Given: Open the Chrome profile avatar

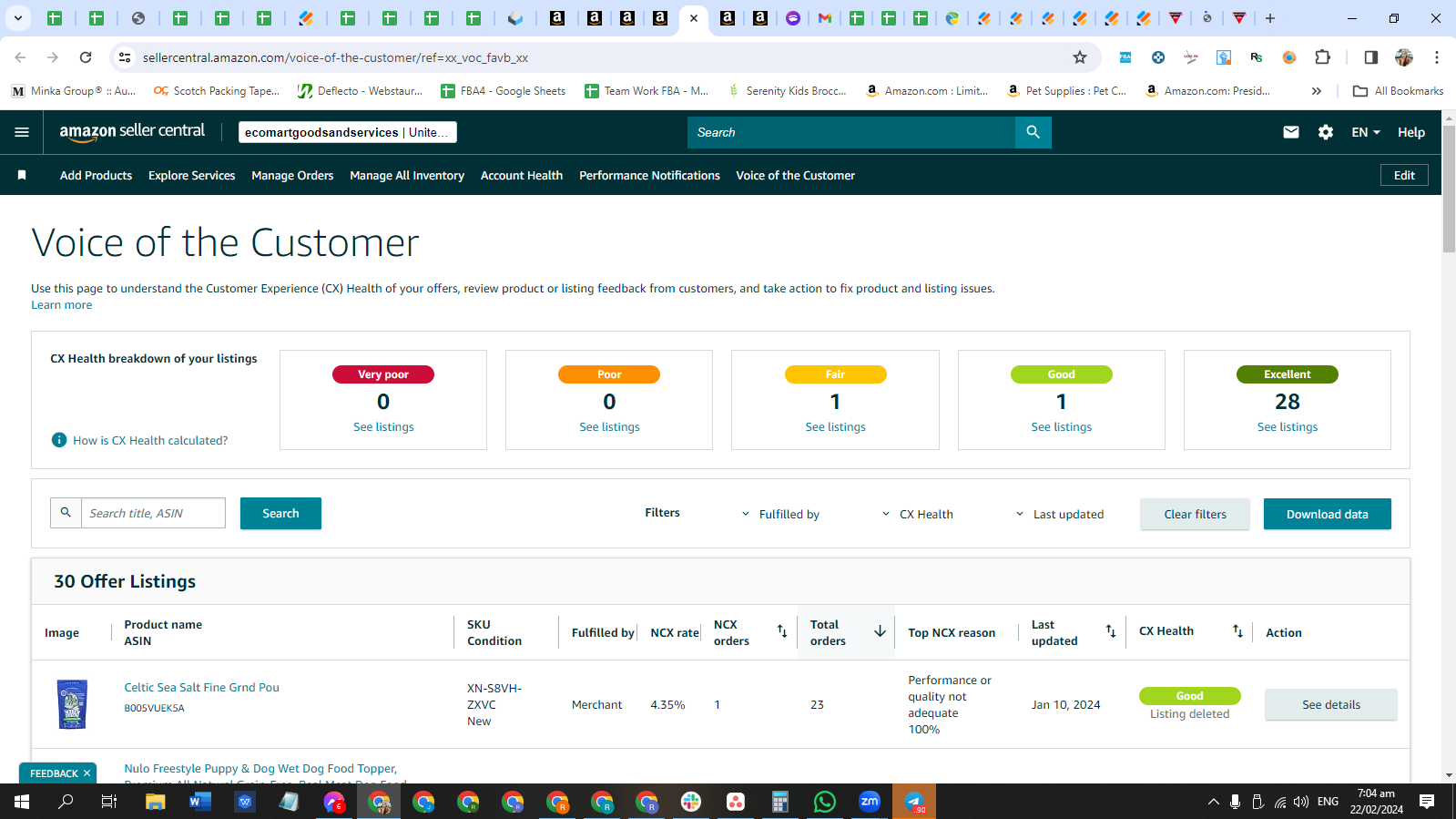Looking at the screenshot, I should tap(1404, 57).
